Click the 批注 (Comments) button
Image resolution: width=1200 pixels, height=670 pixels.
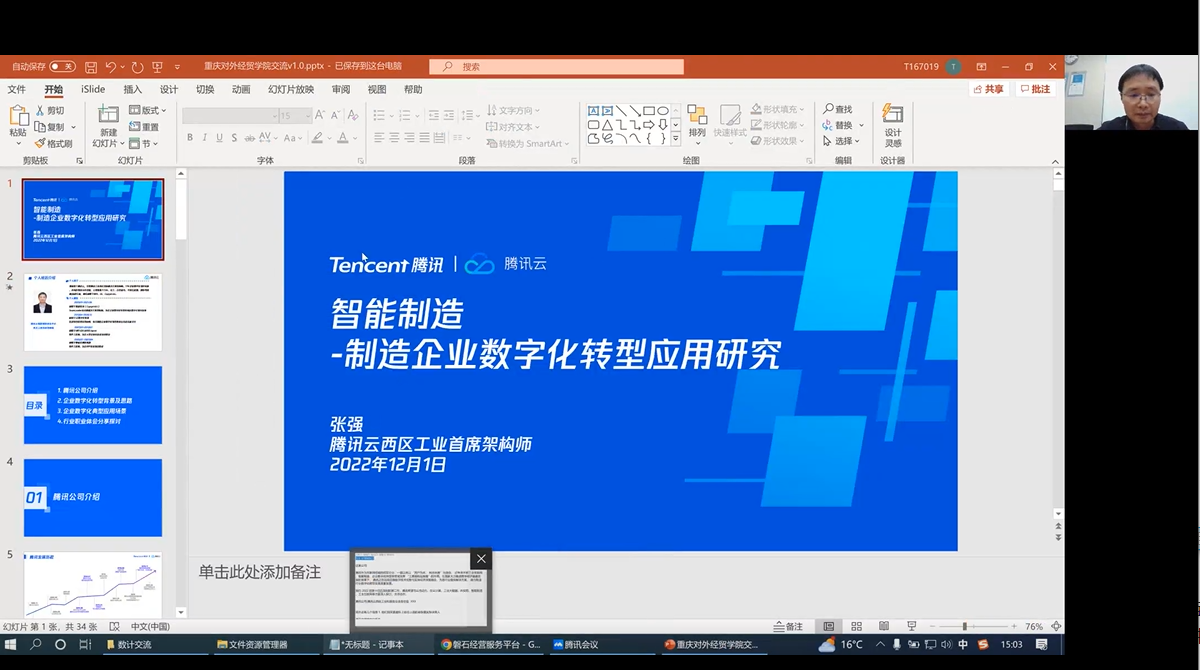click(1036, 89)
